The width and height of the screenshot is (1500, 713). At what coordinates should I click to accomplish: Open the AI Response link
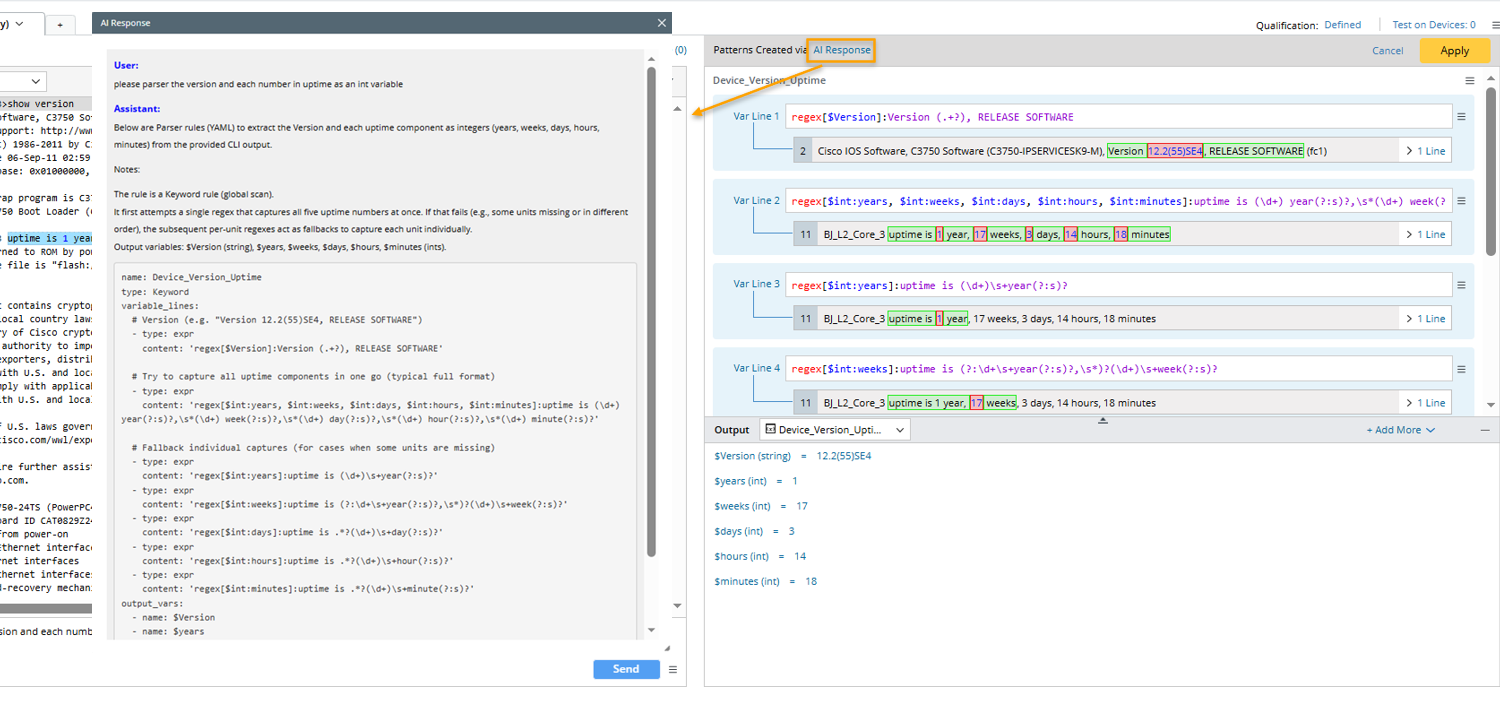coord(841,50)
